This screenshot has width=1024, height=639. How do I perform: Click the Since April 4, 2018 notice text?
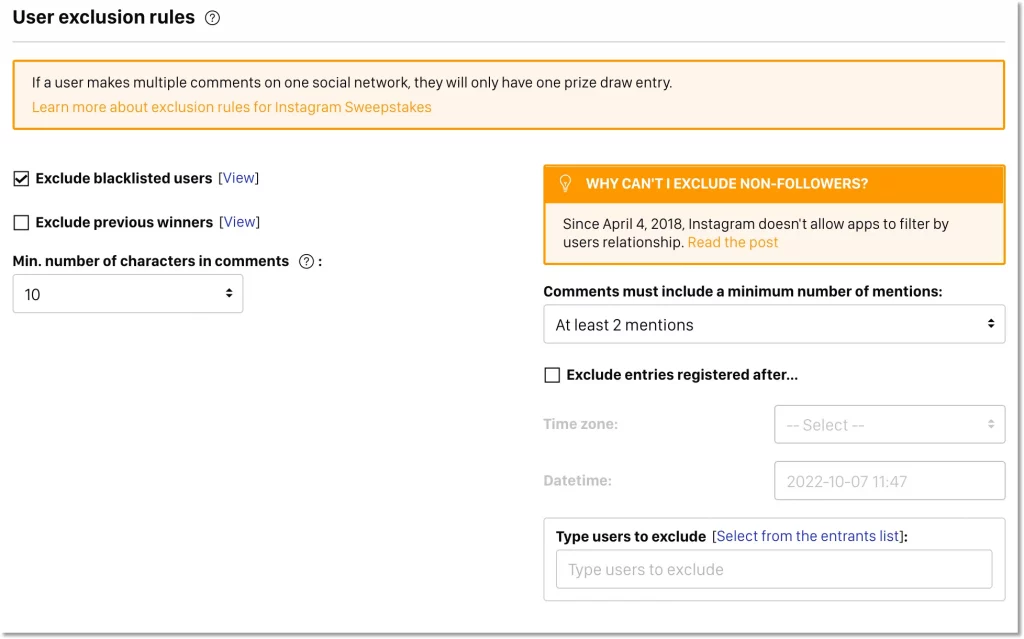[x=756, y=233]
